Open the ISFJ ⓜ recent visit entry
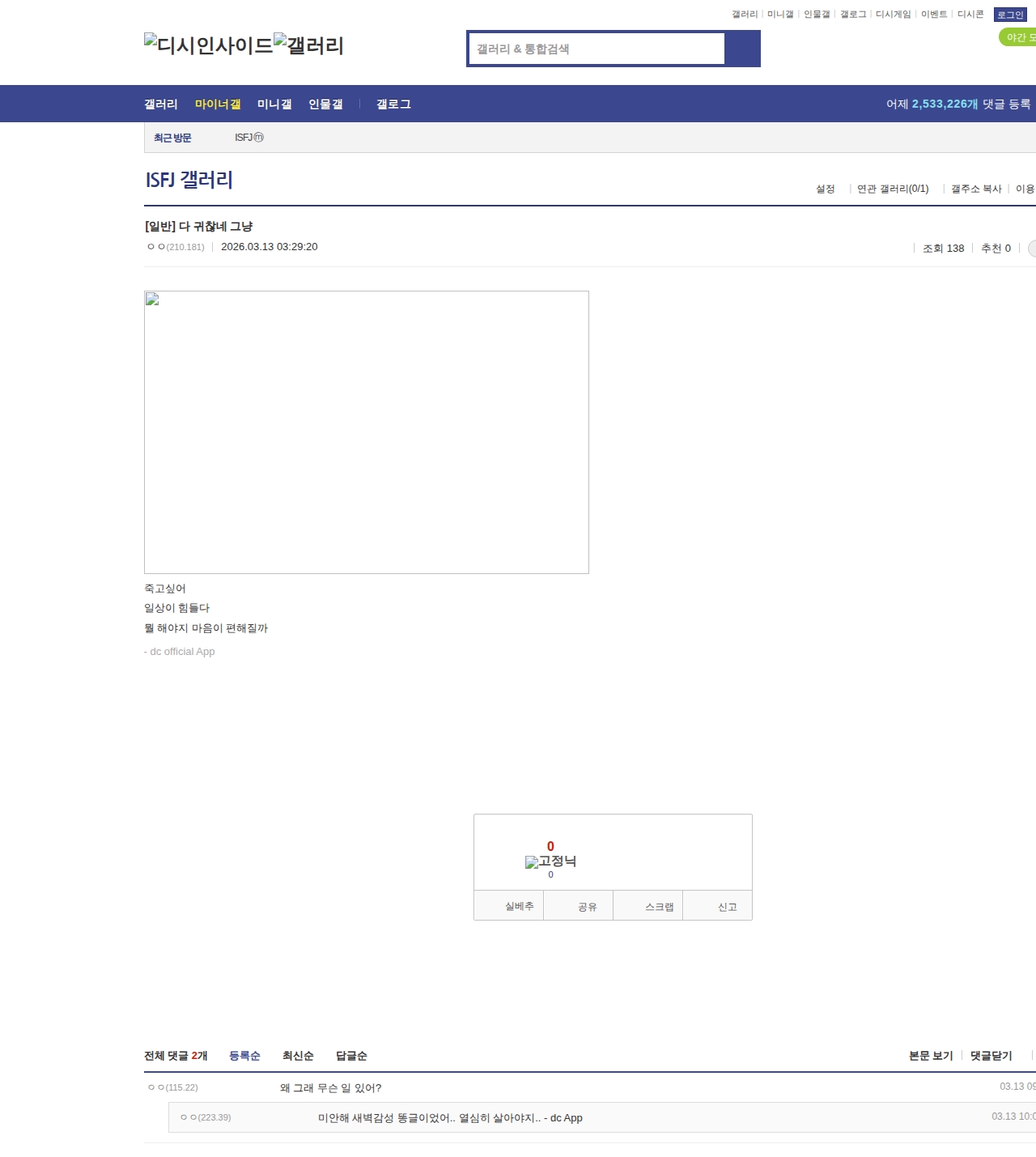1036x1157 pixels. (248, 138)
